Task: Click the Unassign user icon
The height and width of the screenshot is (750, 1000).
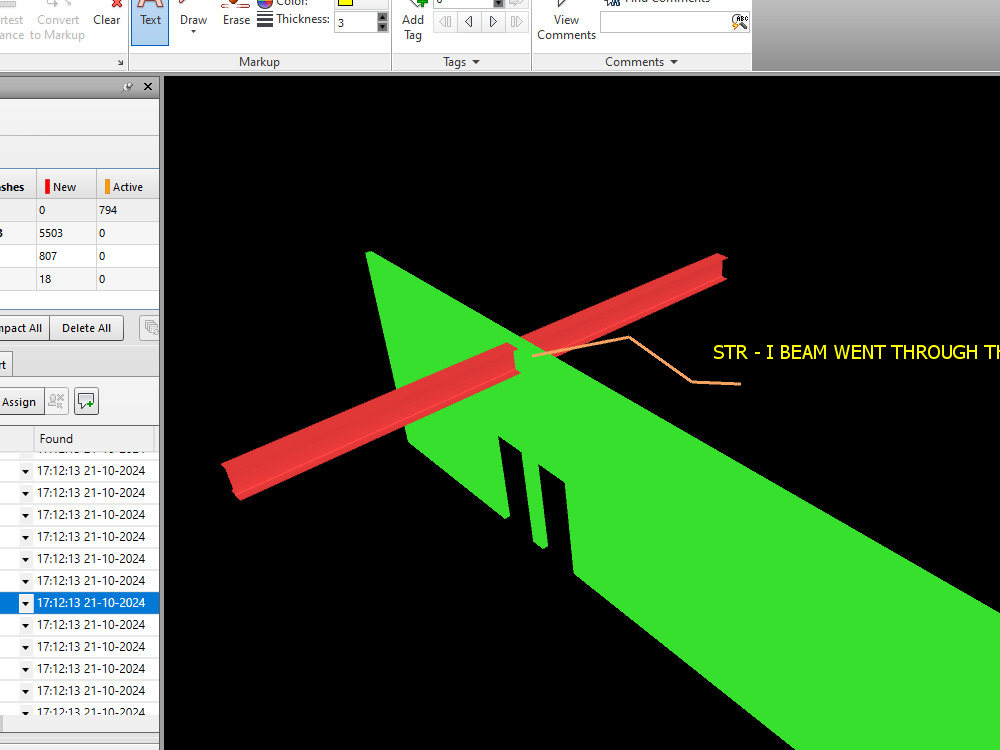Action: pos(56,401)
